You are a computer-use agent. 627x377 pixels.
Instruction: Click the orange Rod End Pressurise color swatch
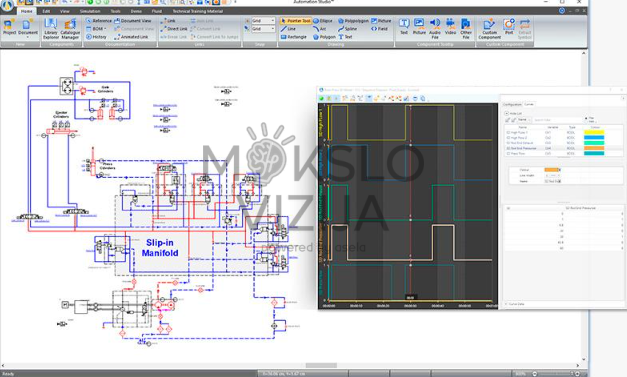pyautogui.click(x=594, y=148)
